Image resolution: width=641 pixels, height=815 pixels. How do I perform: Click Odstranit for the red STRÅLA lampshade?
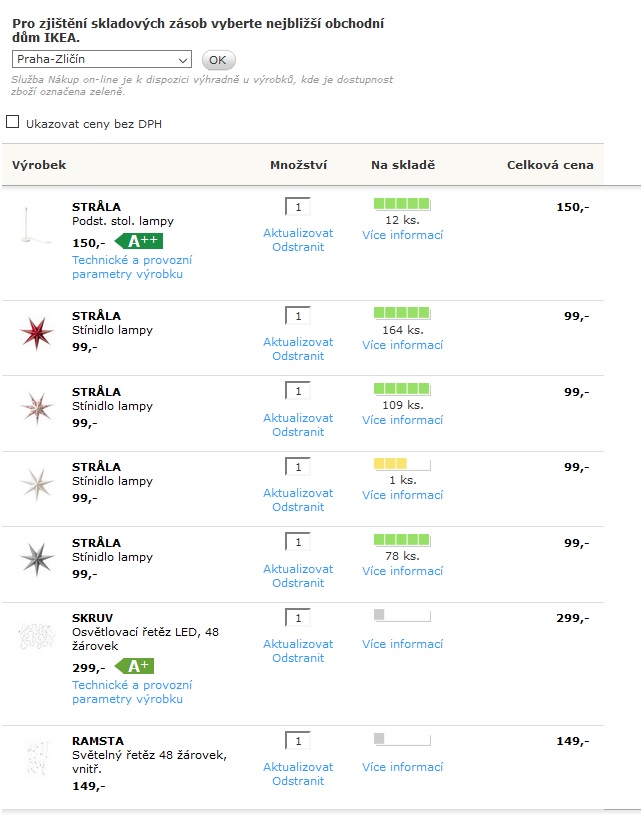pos(298,356)
